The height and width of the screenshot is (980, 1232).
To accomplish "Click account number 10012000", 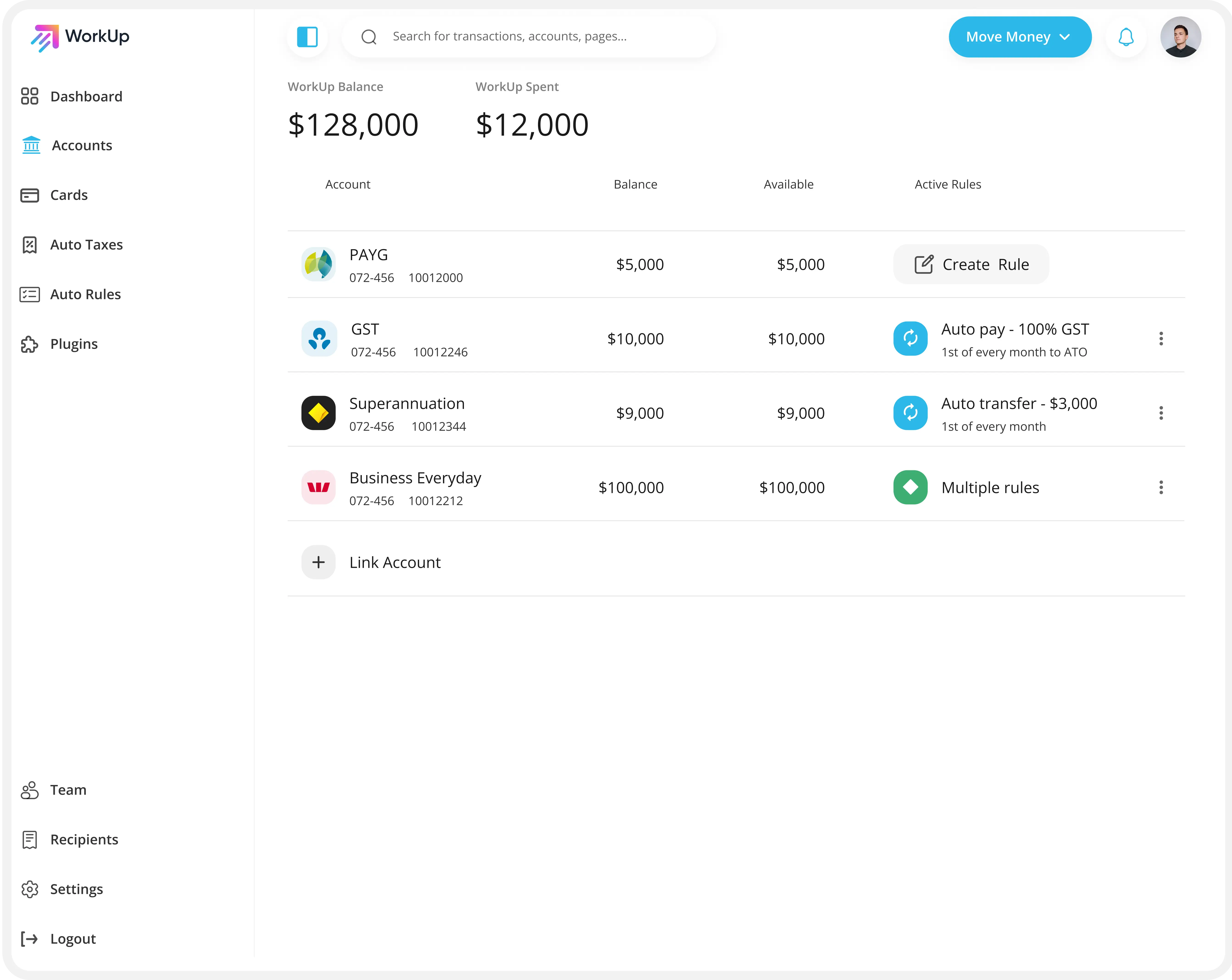I will (x=435, y=278).
